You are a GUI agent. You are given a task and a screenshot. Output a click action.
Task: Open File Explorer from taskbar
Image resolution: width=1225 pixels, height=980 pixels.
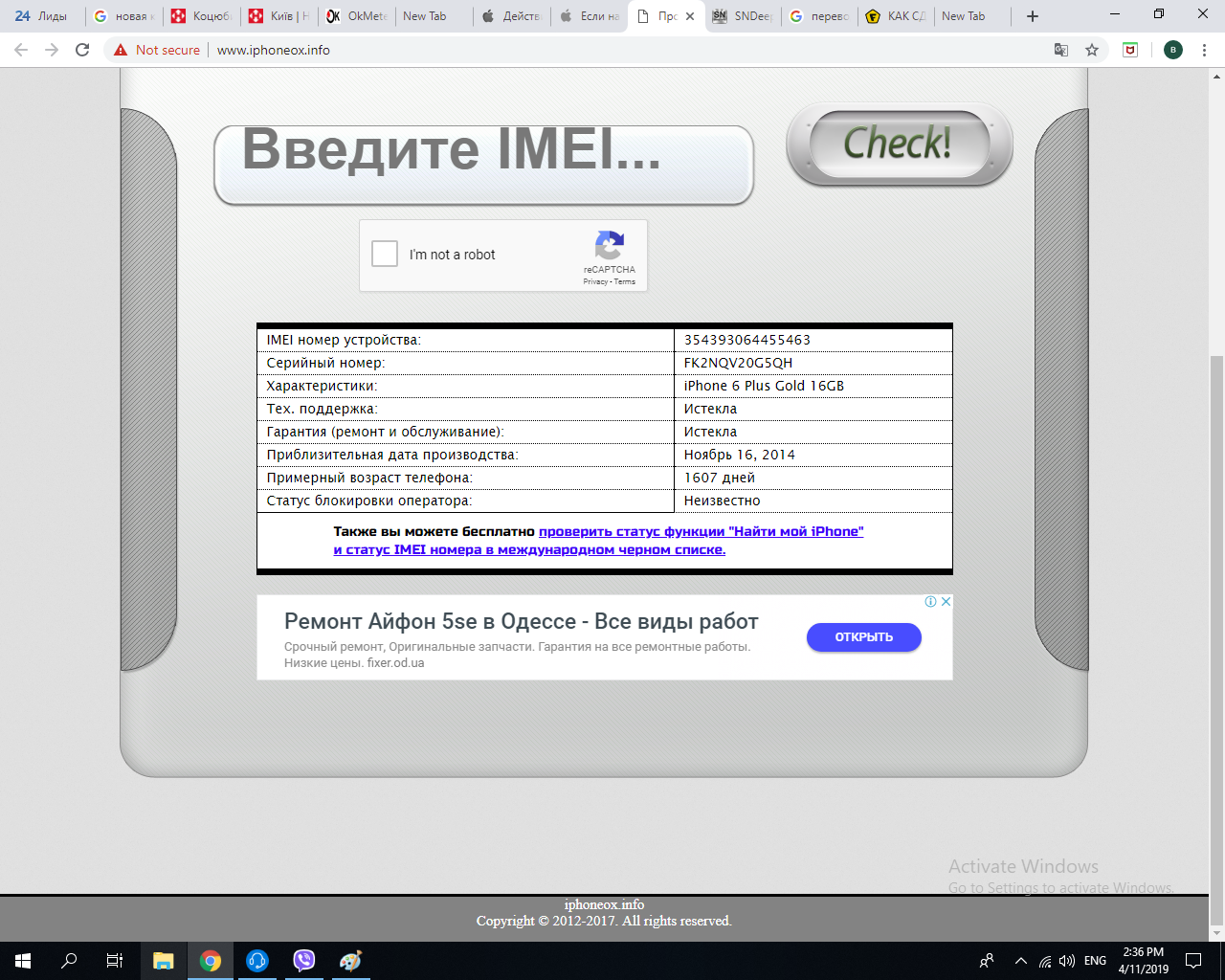coord(164,961)
